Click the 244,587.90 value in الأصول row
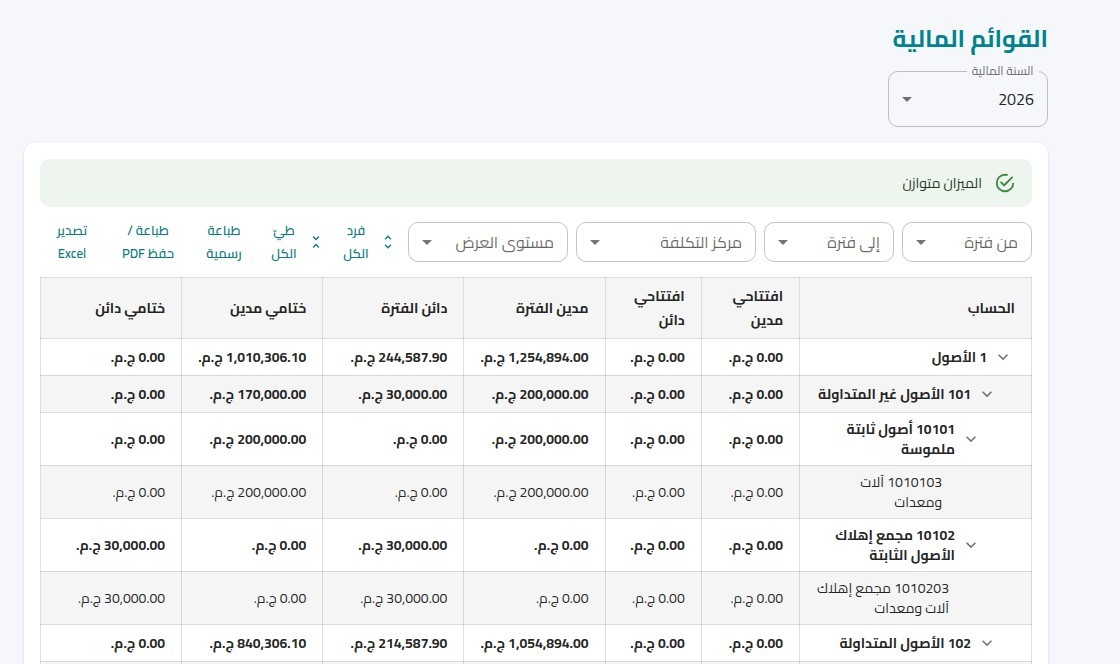Screen dimensions: 1120x664 coord(399,358)
